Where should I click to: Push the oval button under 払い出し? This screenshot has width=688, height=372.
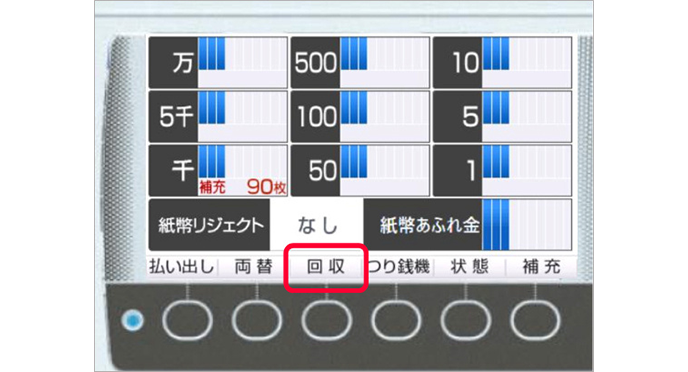pyautogui.click(x=187, y=321)
